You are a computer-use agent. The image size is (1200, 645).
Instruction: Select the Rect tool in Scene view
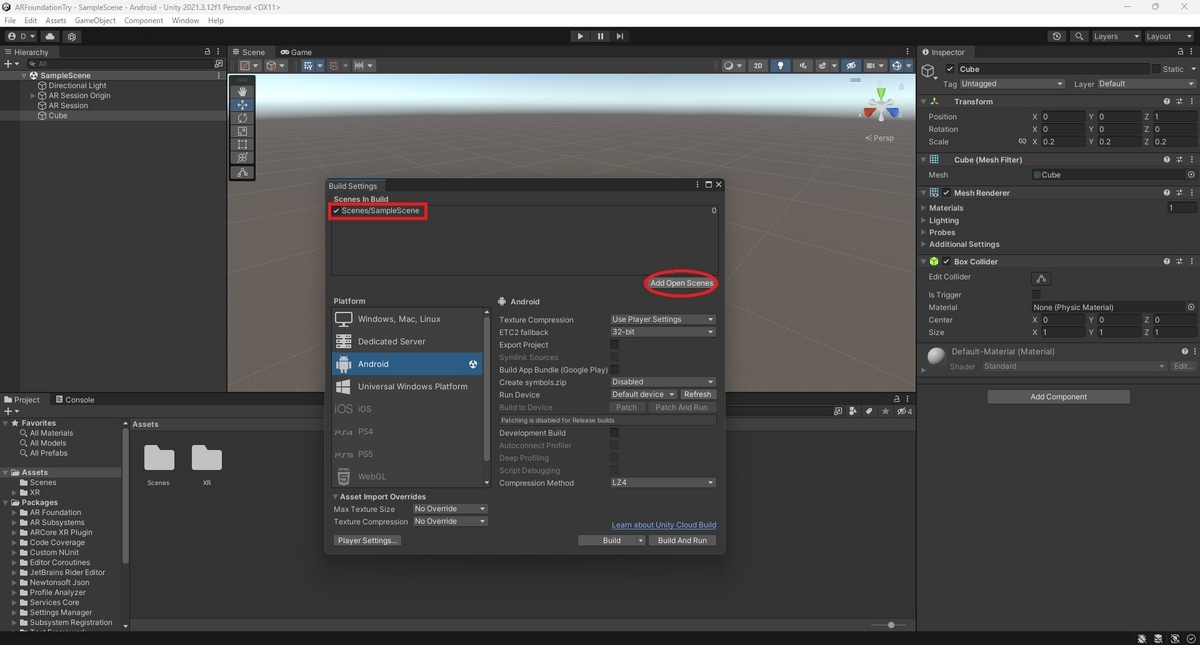(242, 144)
